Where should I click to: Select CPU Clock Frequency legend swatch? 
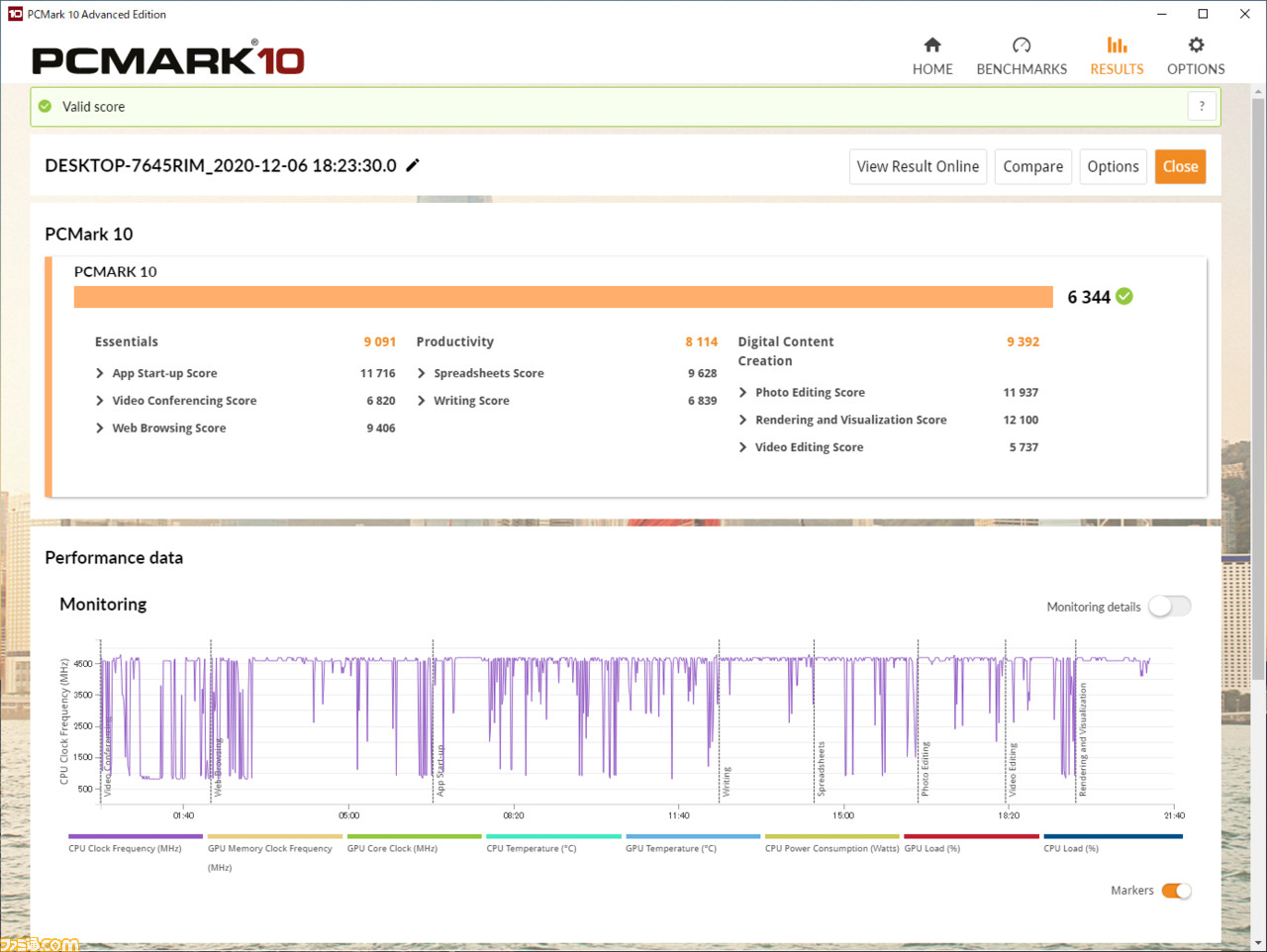pos(136,836)
